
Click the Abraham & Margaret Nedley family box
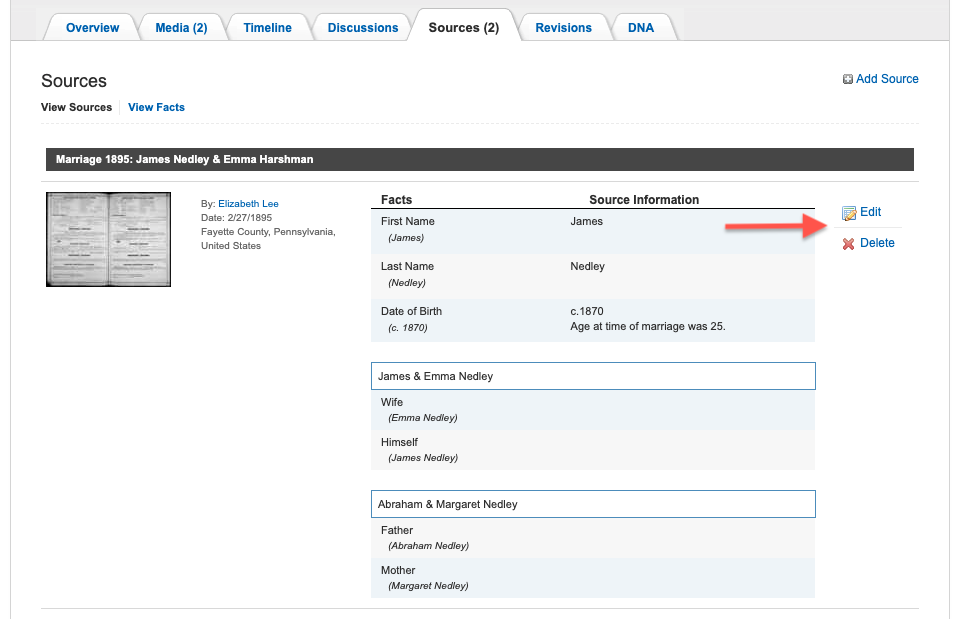(593, 504)
